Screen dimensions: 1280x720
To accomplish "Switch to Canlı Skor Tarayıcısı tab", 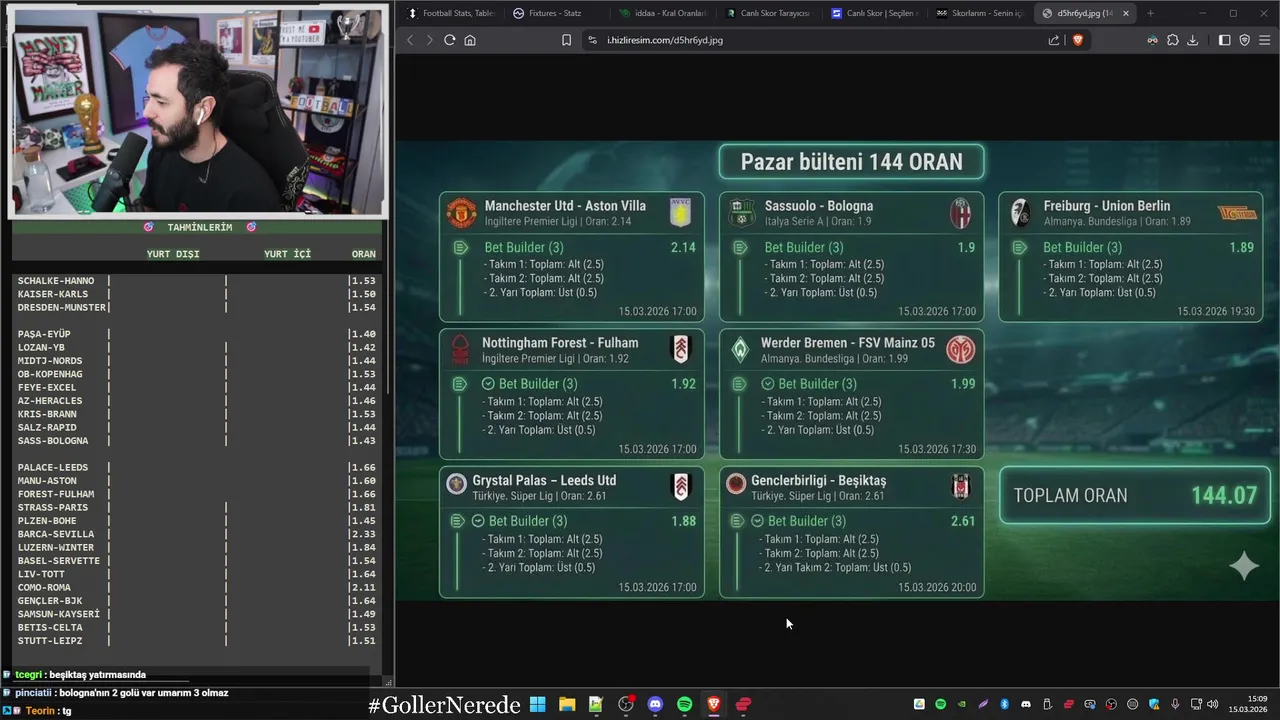I will (x=768, y=13).
